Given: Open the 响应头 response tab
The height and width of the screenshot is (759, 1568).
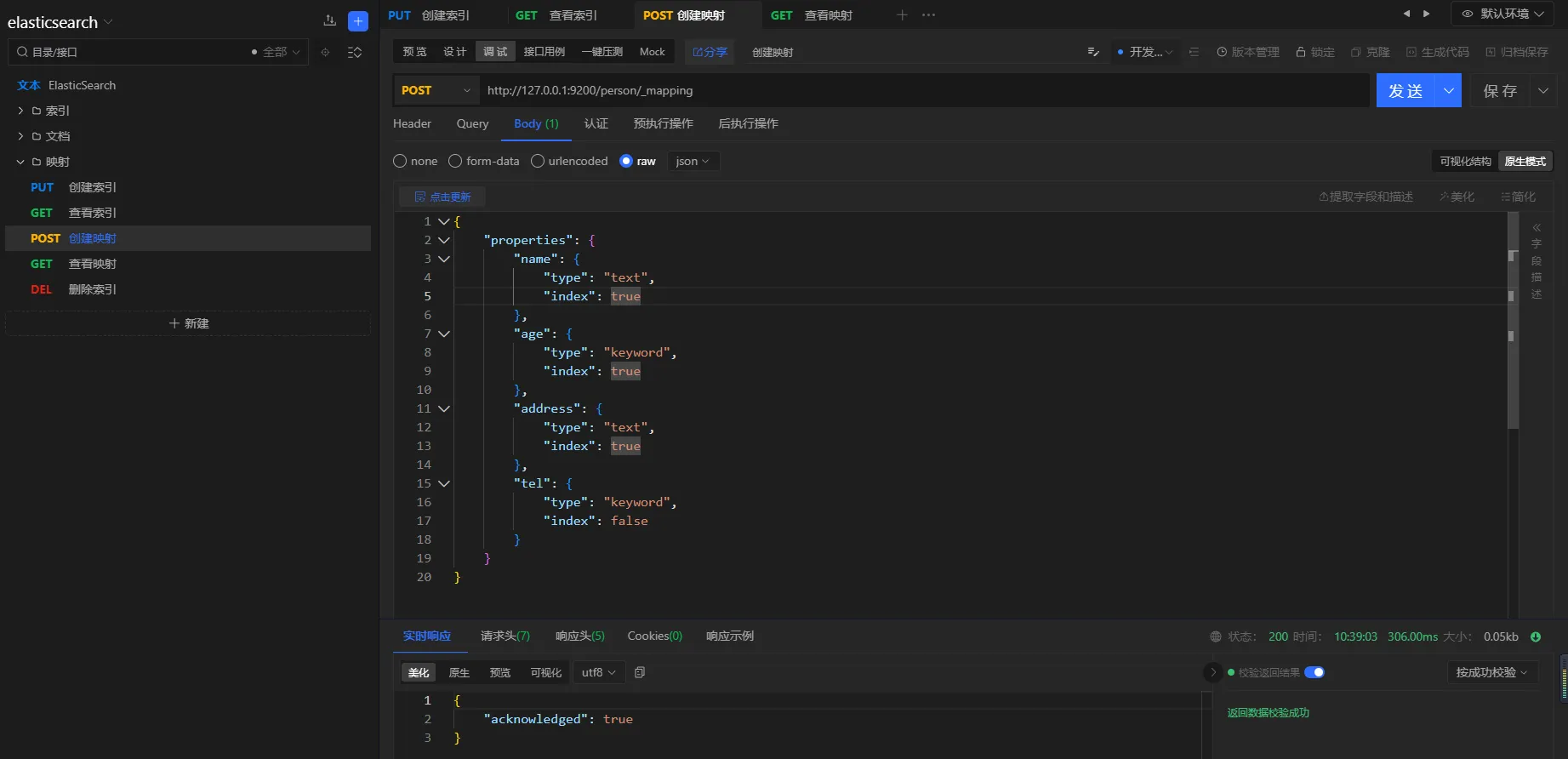Looking at the screenshot, I should click(579, 636).
